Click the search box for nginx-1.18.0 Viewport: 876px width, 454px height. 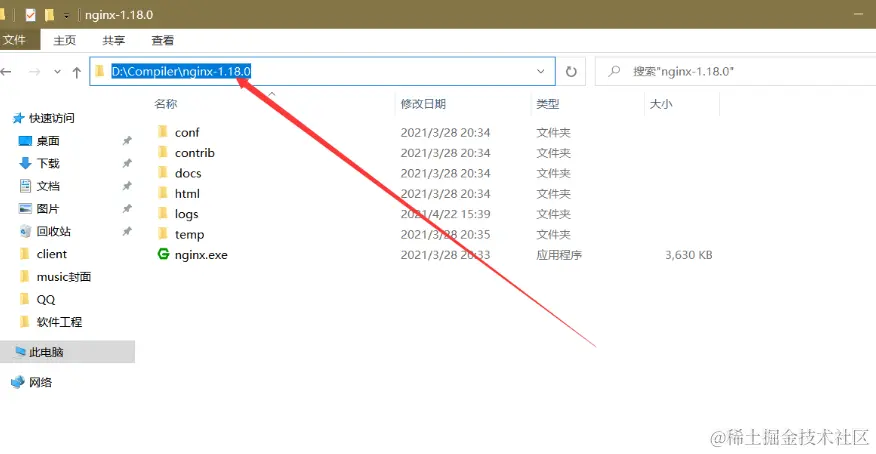point(735,71)
